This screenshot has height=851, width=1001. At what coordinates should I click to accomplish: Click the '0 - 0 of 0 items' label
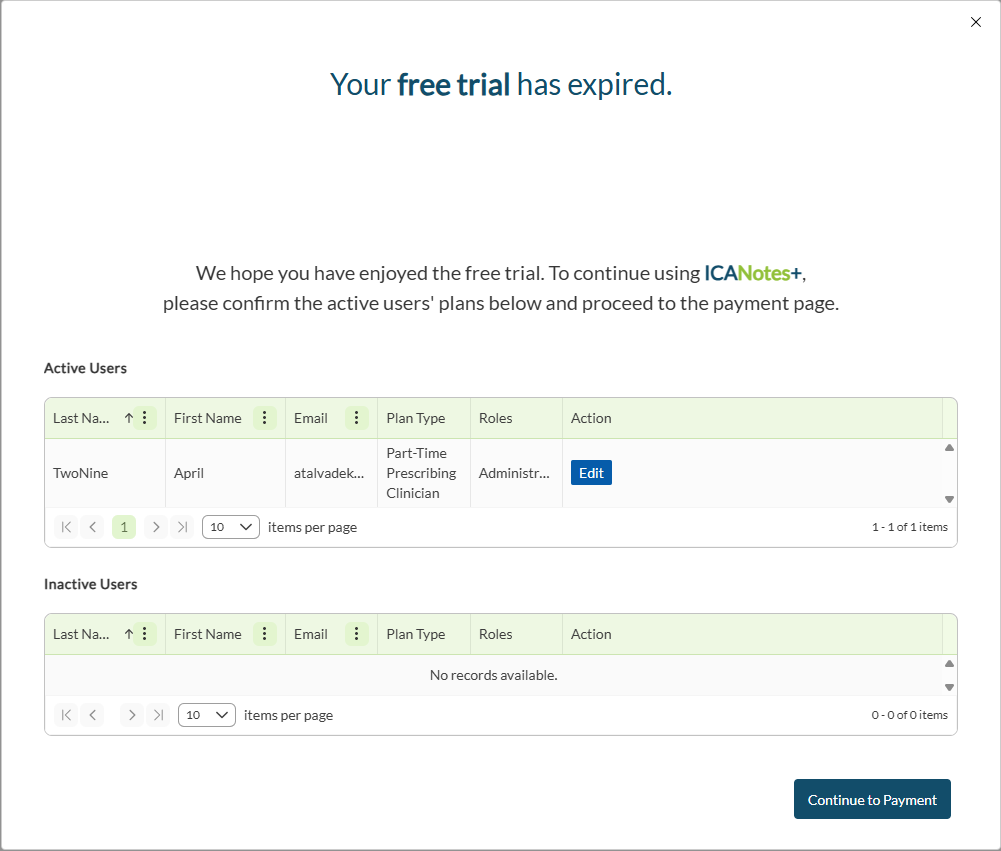tap(910, 714)
